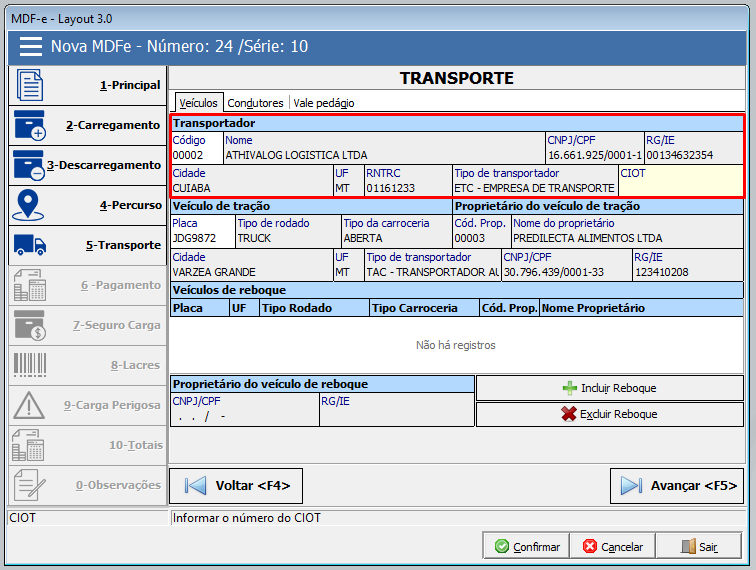Image resolution: width=756 pixels, height=570 pixels.
Task: Open the hamburger menu icon
Action: coord(30,46)
